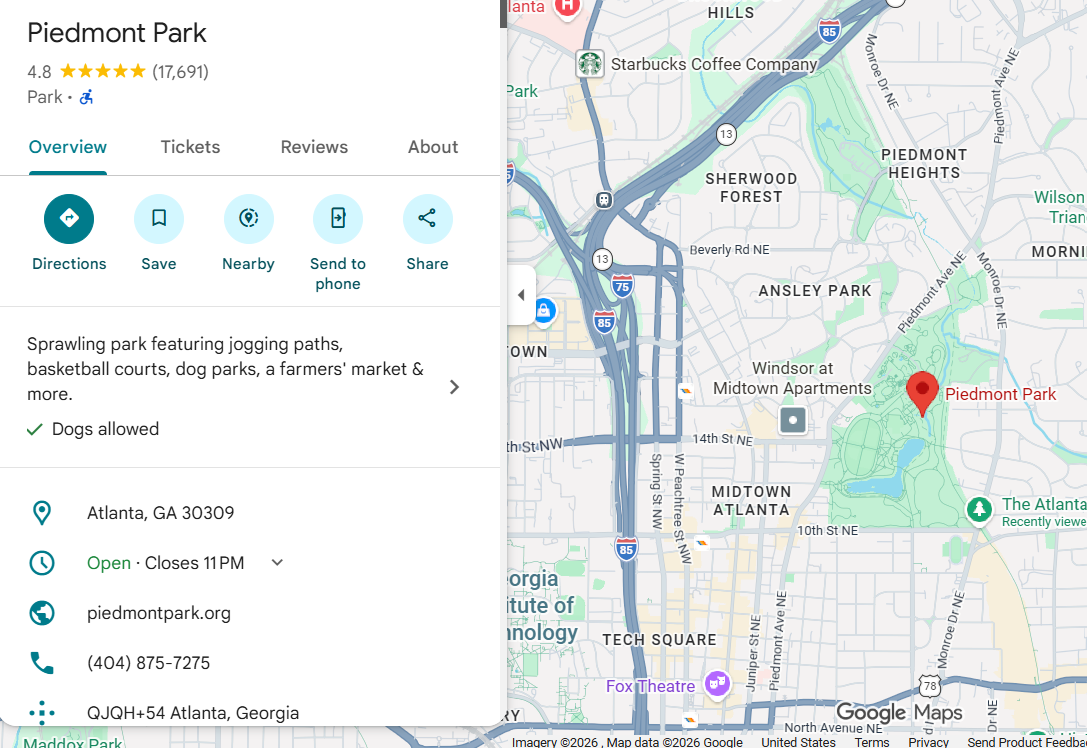Open the Privacy link in footer
The width and height of the screenshot is (1087, 748).
click(928, 742)
